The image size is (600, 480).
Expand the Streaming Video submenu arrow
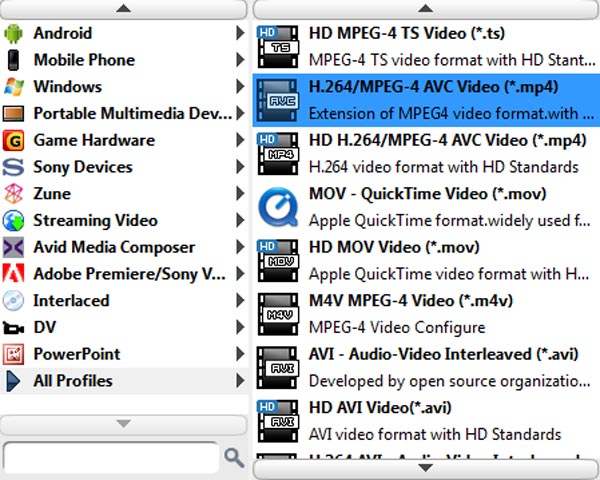pyautogui.click(x=240, y=220)
